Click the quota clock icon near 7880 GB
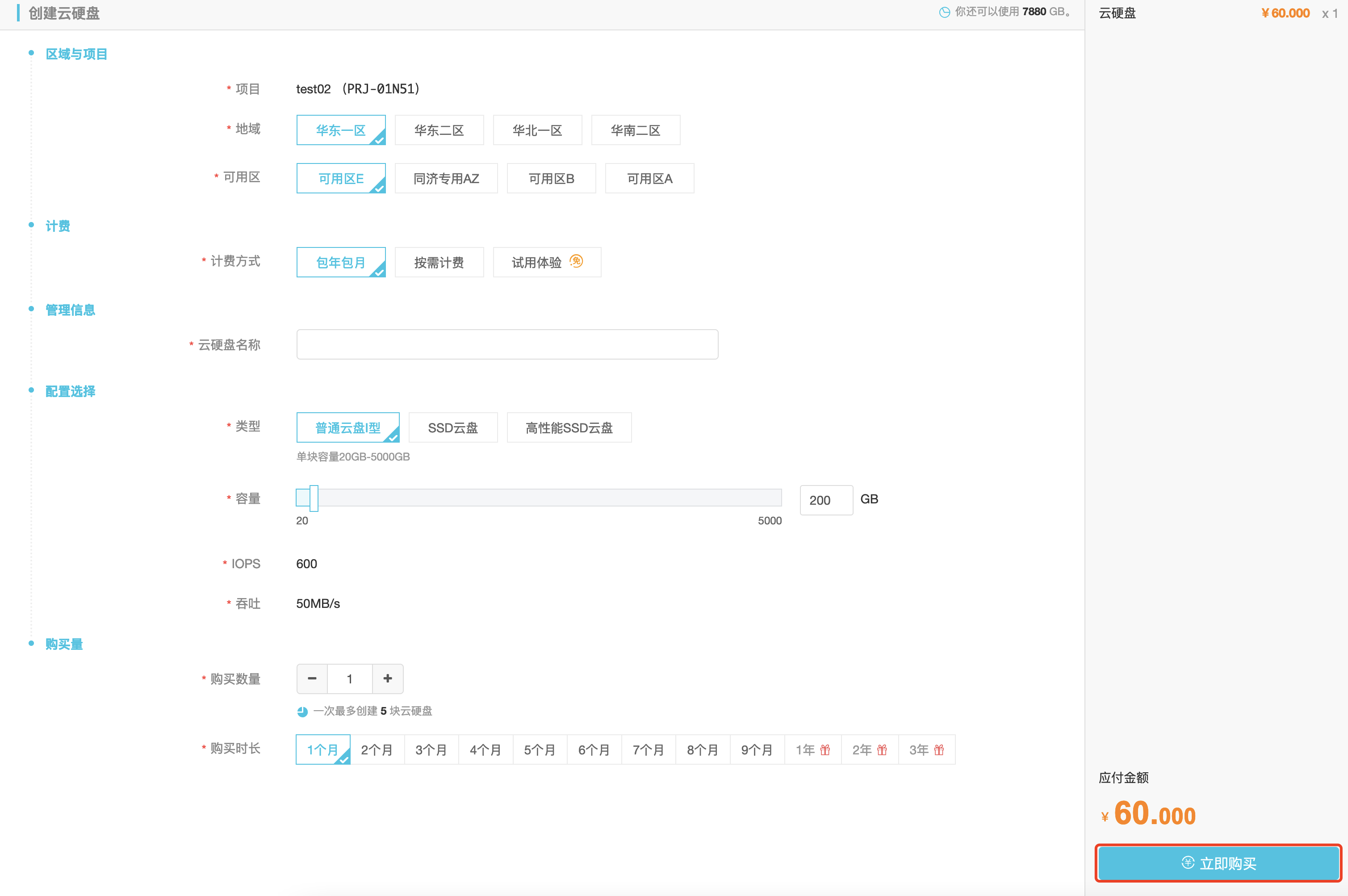This screenshot has height=896, width=1348. [x=945, y=12]
